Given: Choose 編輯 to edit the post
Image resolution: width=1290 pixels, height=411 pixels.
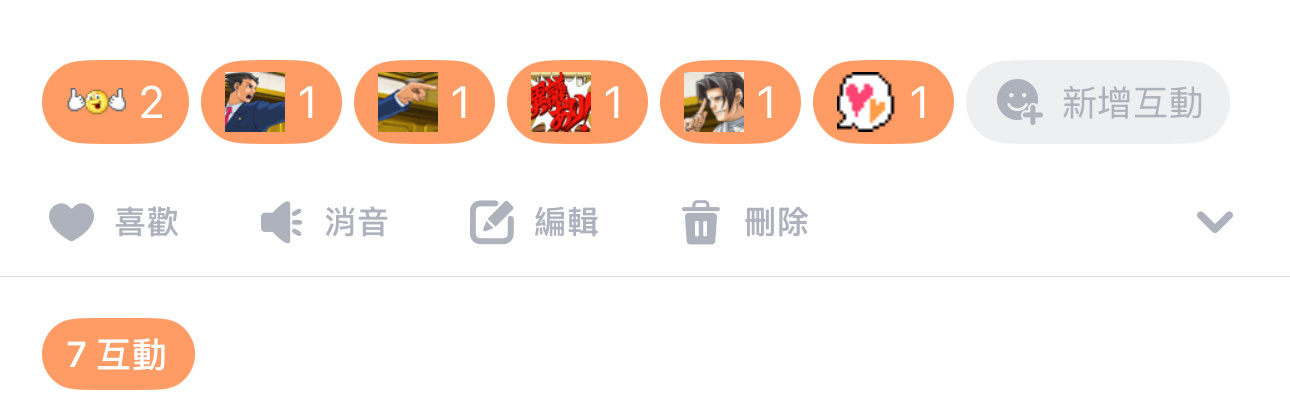Looking at the screenshot, I should pos(567,222).
